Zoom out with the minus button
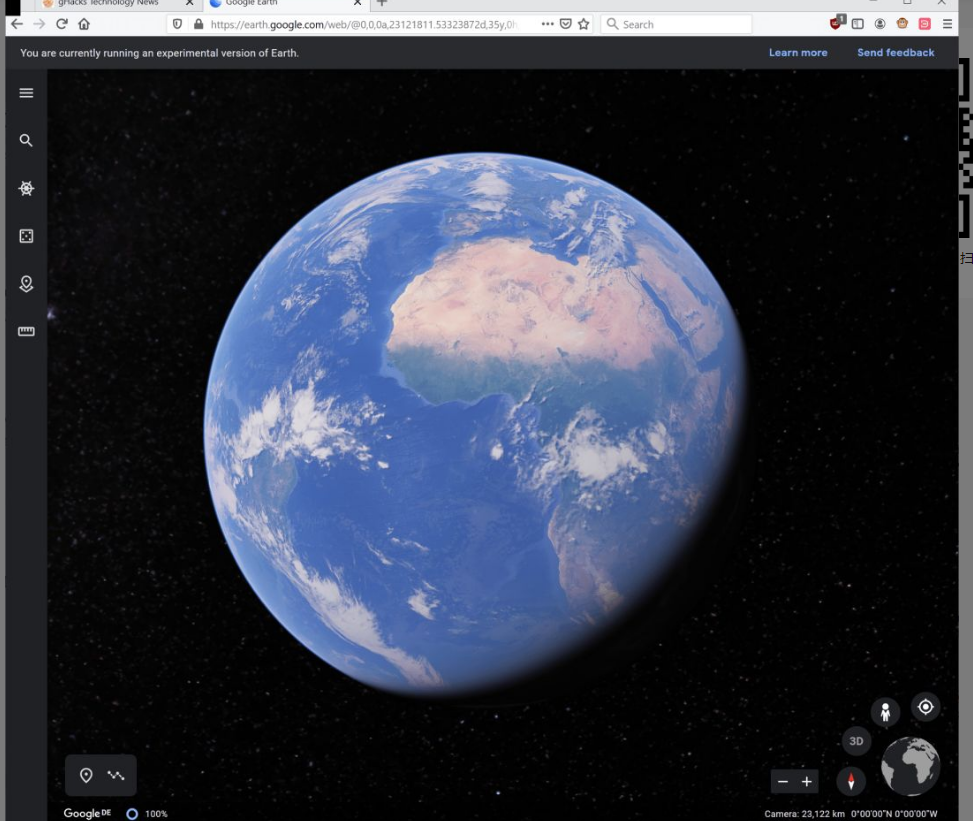Viewport: 973px width, 821px height. (783, 781)
